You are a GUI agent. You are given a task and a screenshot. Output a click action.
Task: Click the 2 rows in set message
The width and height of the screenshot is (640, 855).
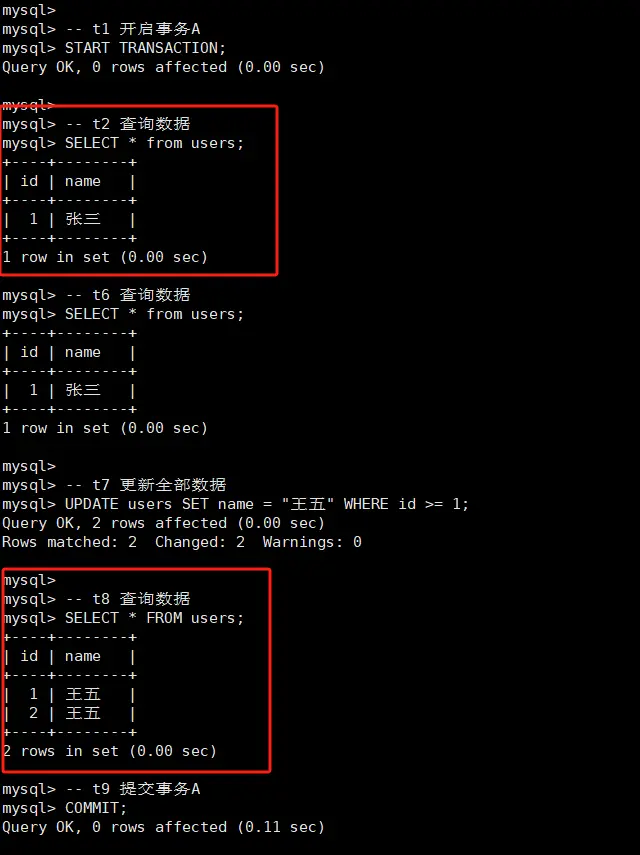[x=110, y=751]
